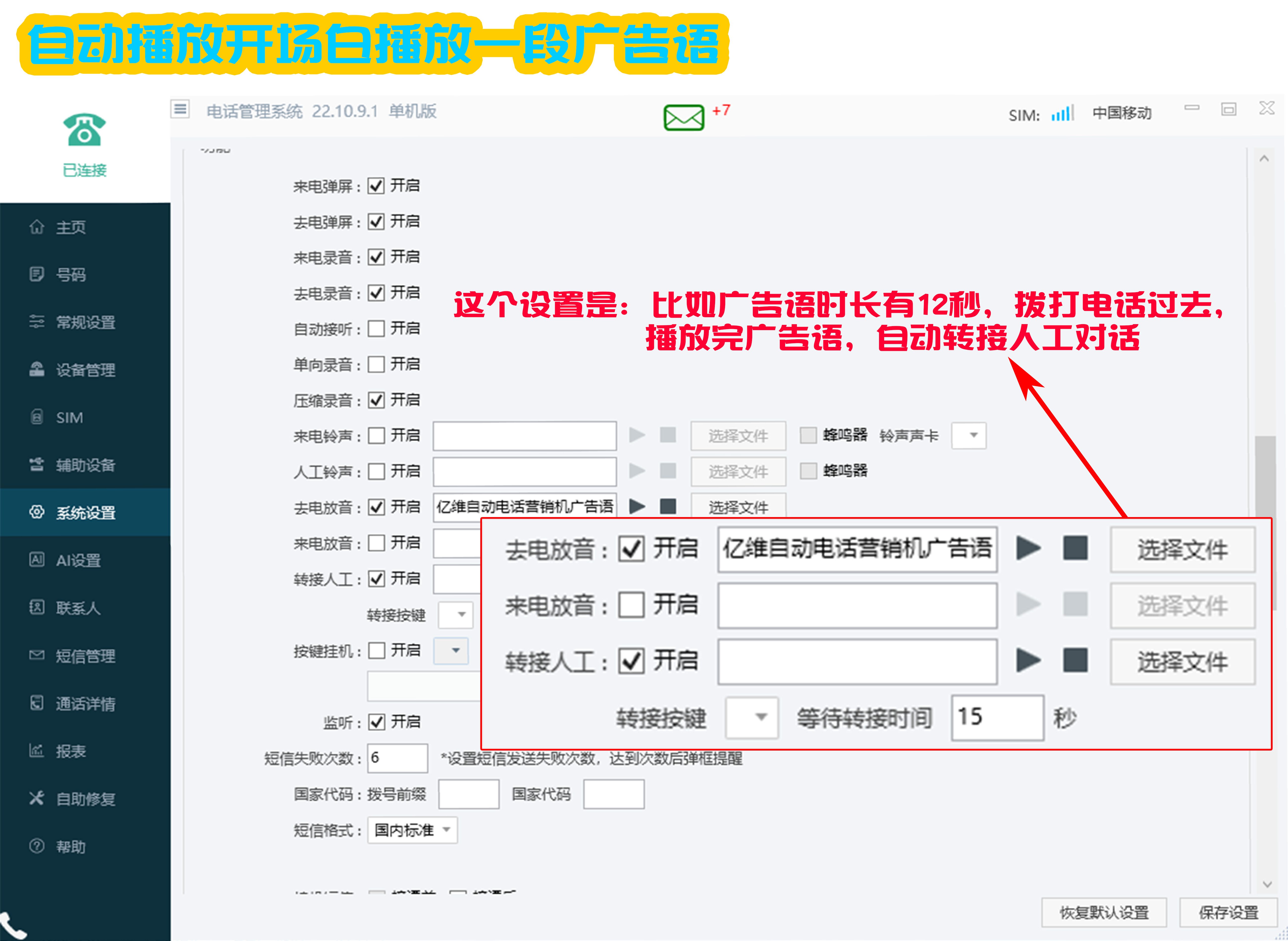Click the white phone handset icon at bottom-left
This screenshot has width=1288, height=941.
click(x=11, y=926)
